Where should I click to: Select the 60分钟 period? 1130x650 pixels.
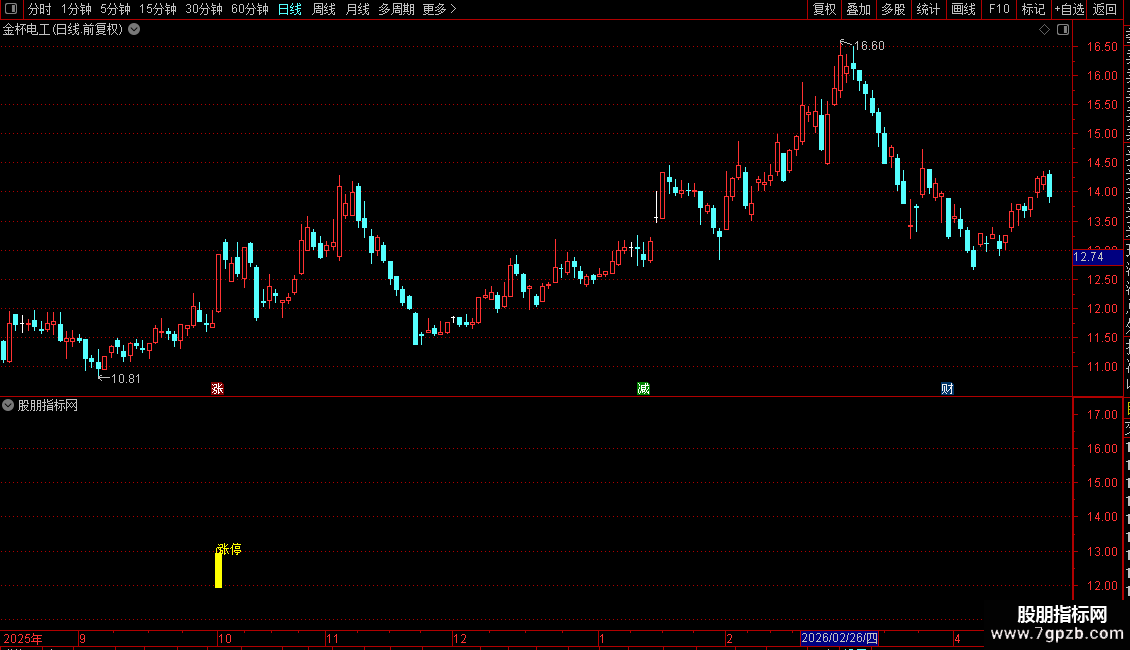249,9
